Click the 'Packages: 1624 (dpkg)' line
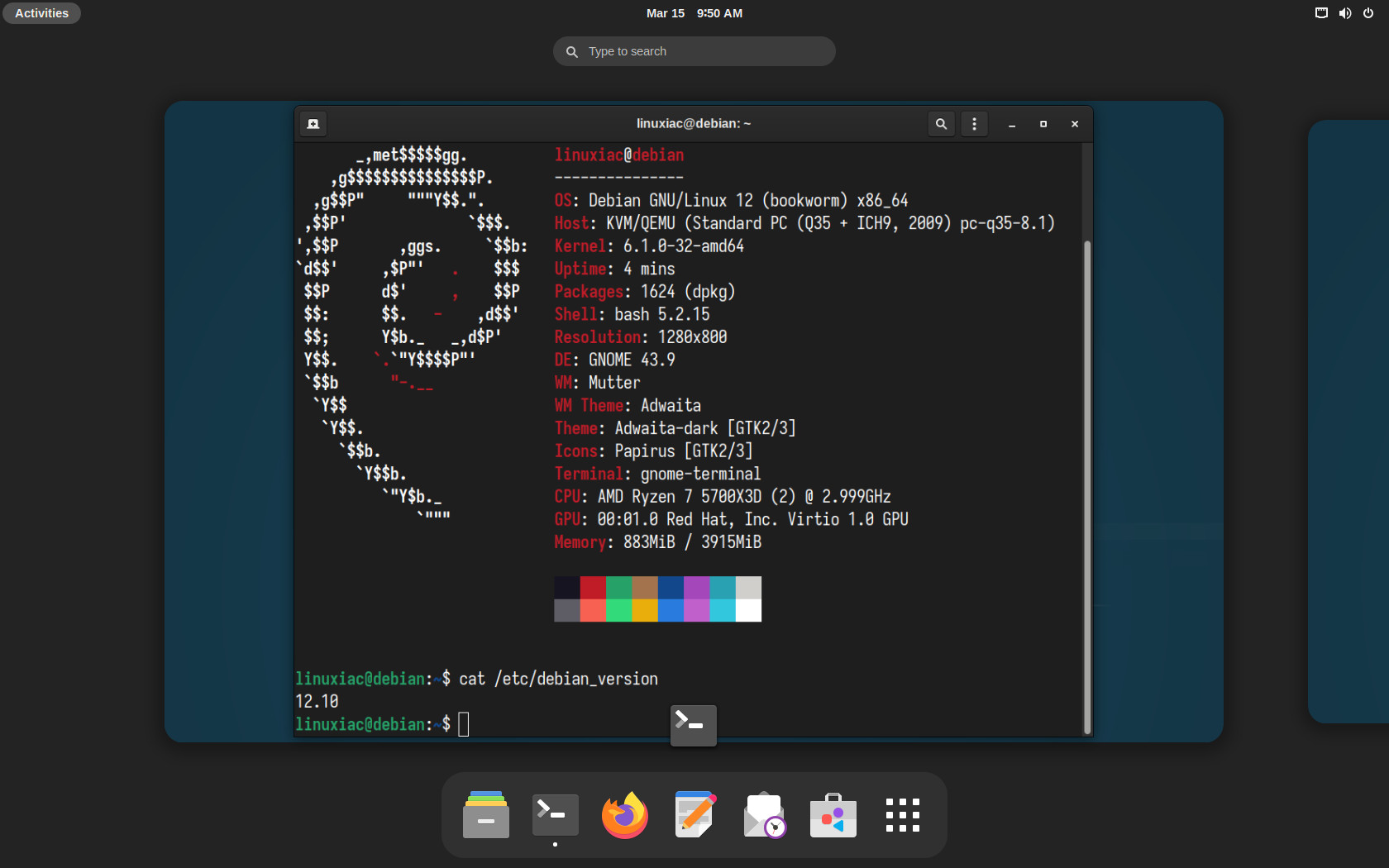The height and width of the screenshot is (868, 1389). [645, 292]
